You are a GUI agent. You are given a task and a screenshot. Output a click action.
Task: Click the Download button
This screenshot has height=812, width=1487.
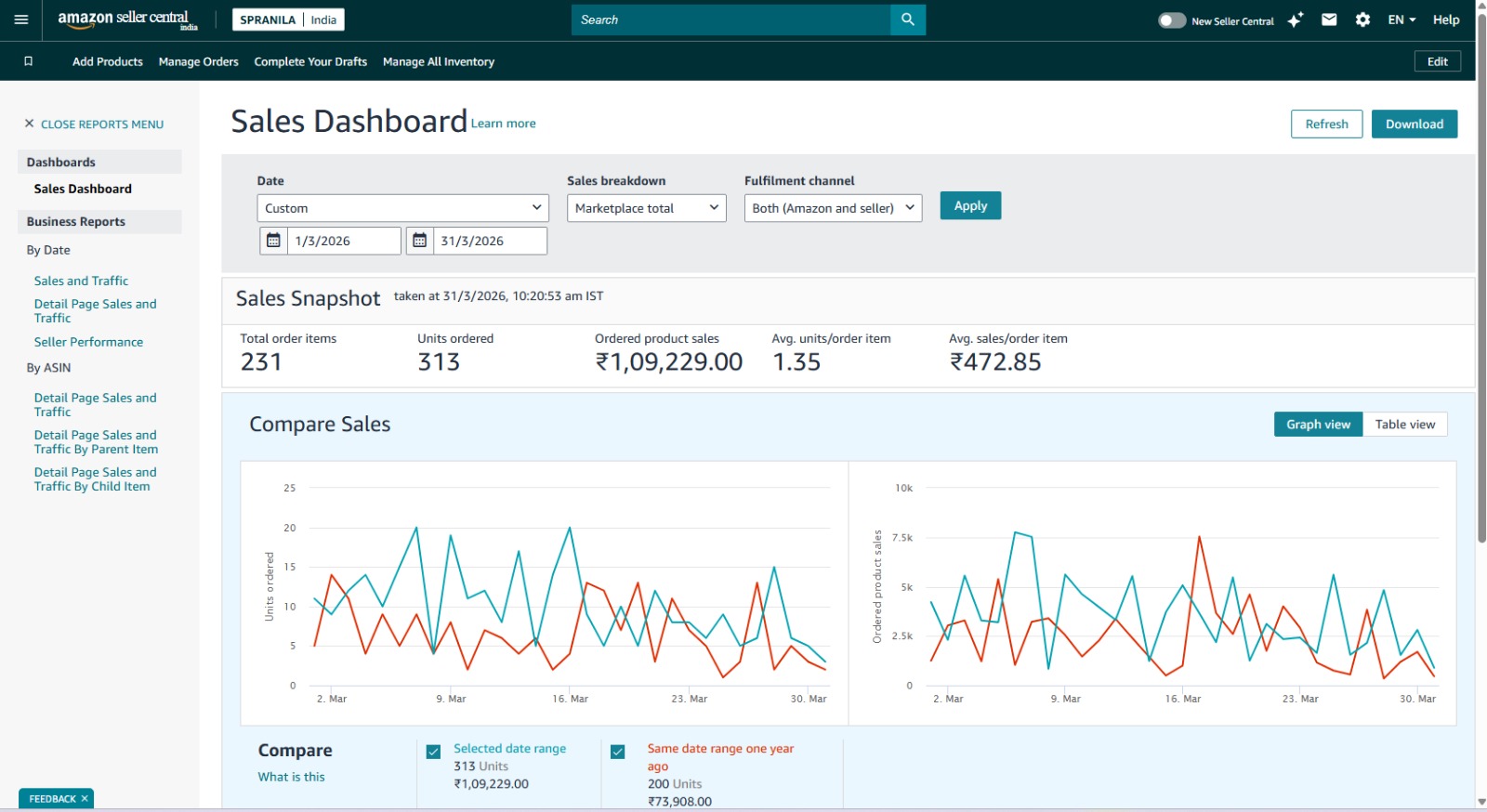pyautogui.click(x=1414, y=124)
